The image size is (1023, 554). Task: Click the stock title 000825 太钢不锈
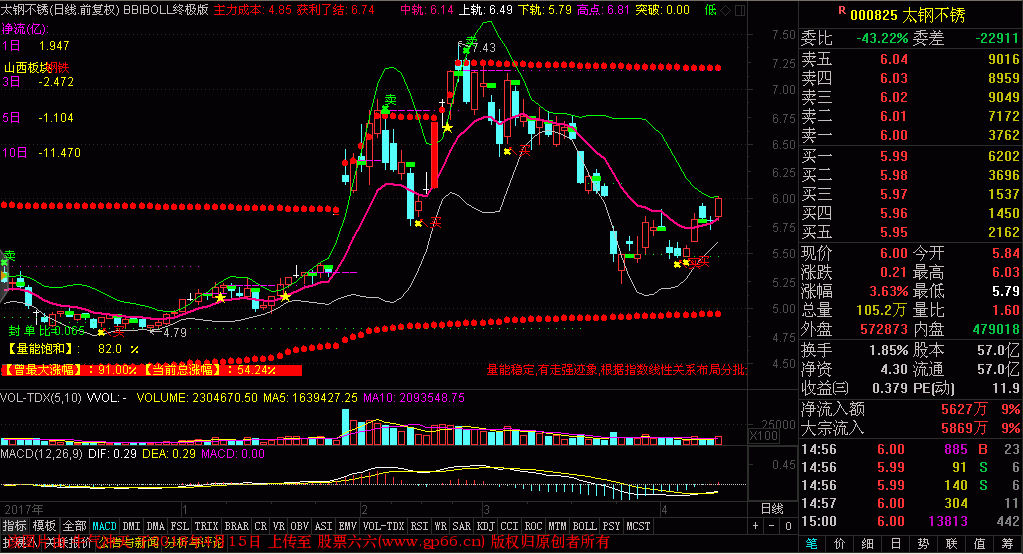[x=908, y=15]
